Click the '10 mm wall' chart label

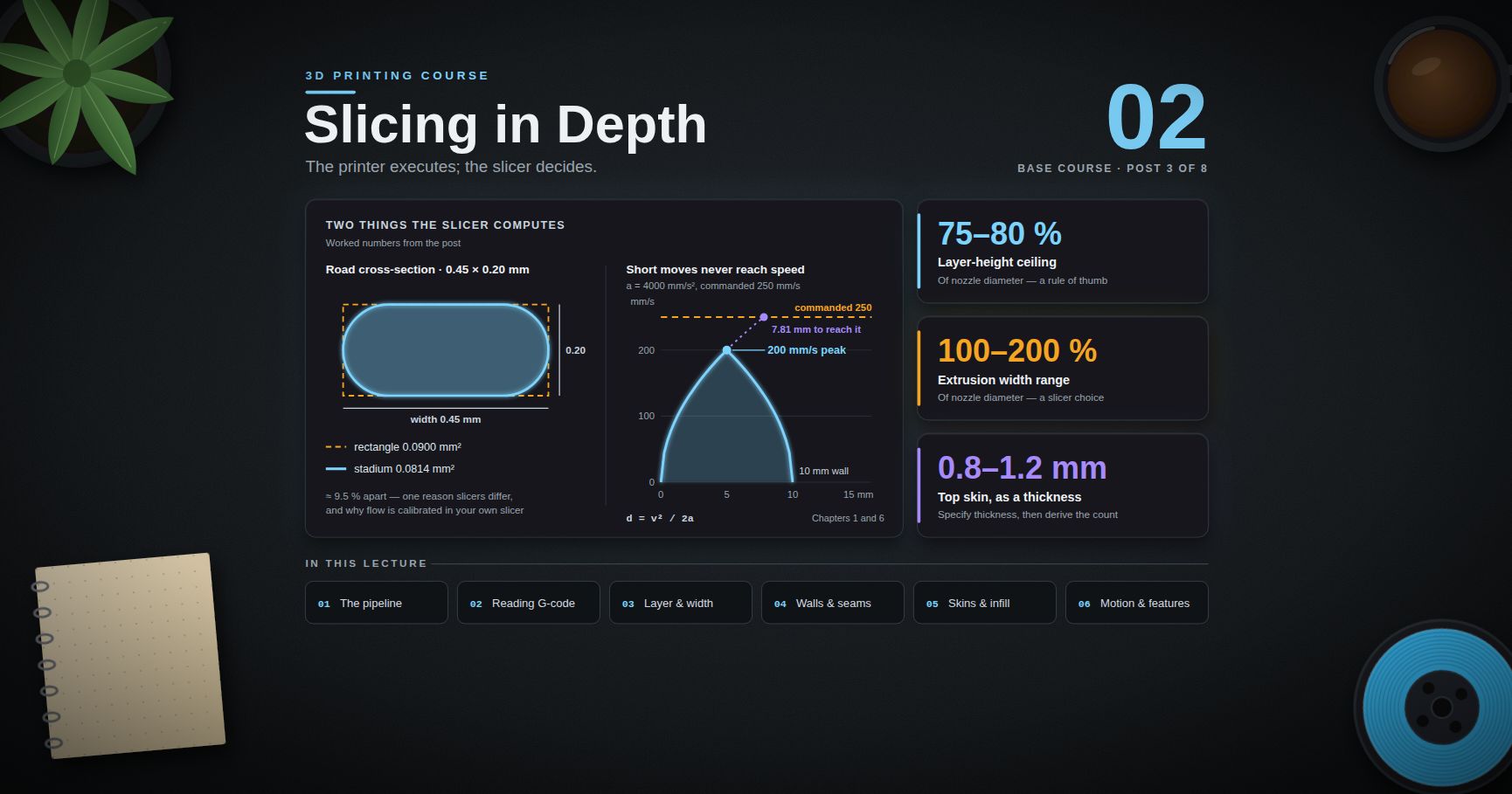tap(823, 471)
